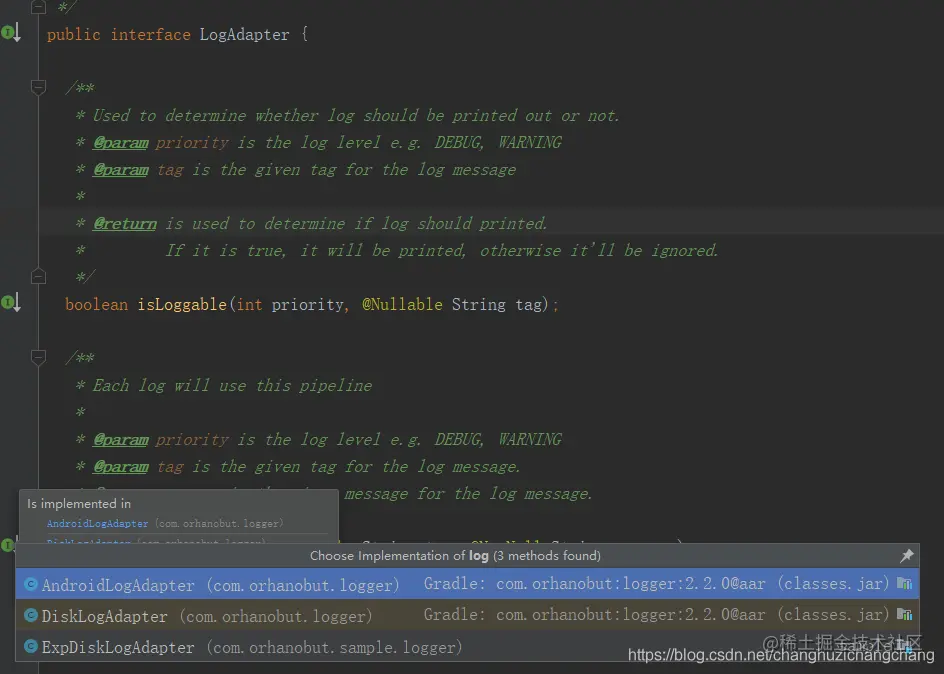Image resolution: width=944 pixels, height=674 pixels.
Task: Click Gradle library text in AndroidLogAdapter row
Action: pos(656,583)
